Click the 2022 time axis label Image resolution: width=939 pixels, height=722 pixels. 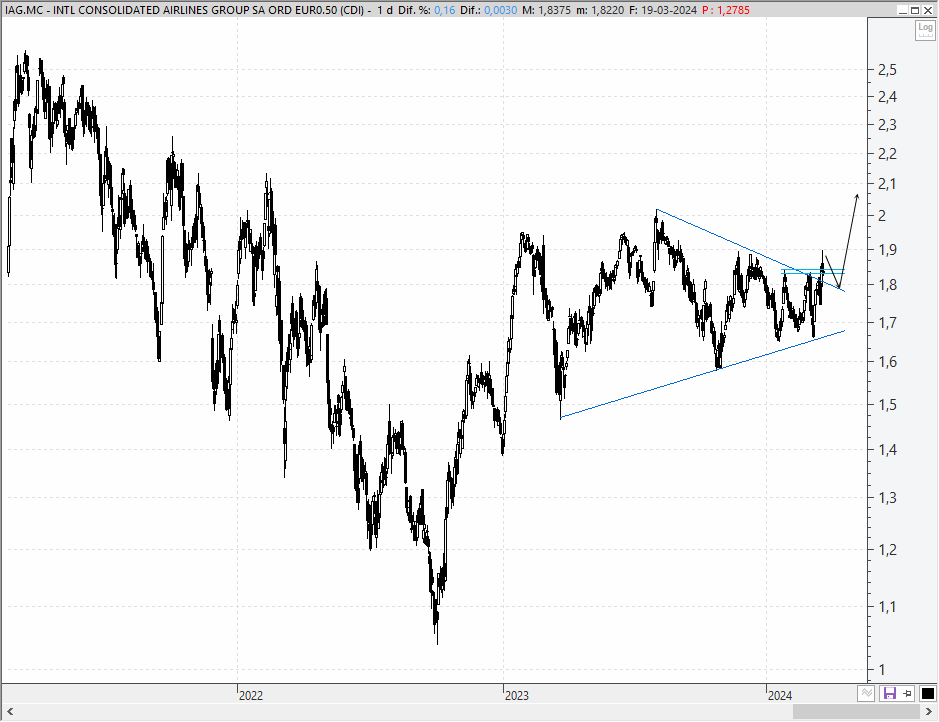point(251,696)
